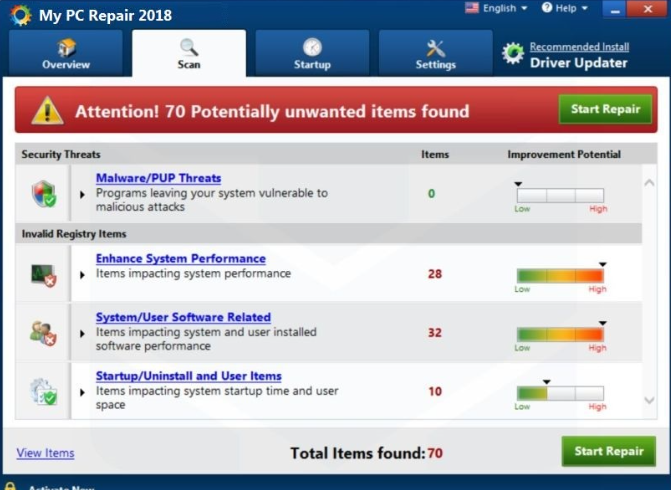671x490 pixels.
Task: Click the Enhance System Performance monitor icon
Action: pos(43,273)
